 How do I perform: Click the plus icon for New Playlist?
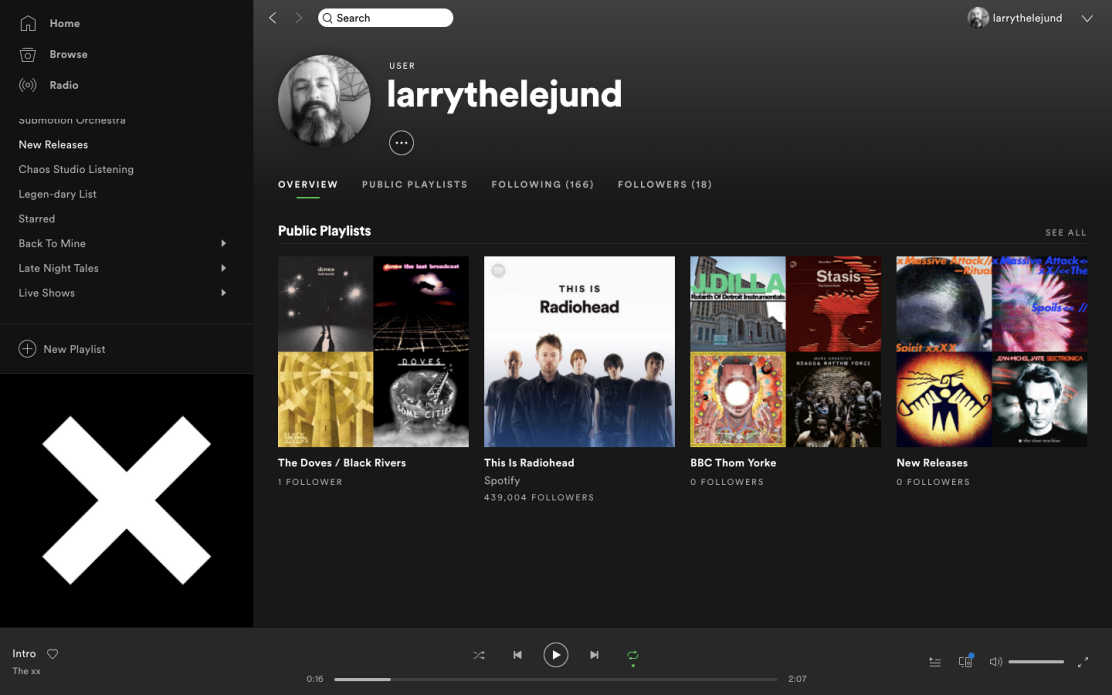point(27,349)
